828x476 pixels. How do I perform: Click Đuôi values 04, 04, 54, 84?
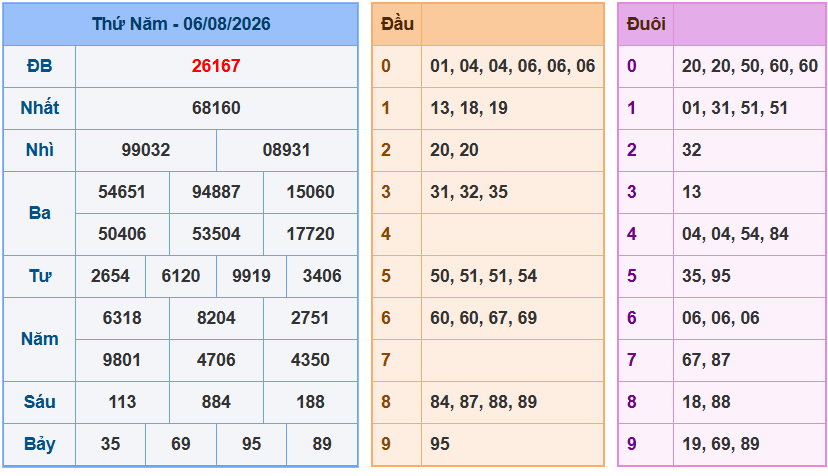point(735,234)
